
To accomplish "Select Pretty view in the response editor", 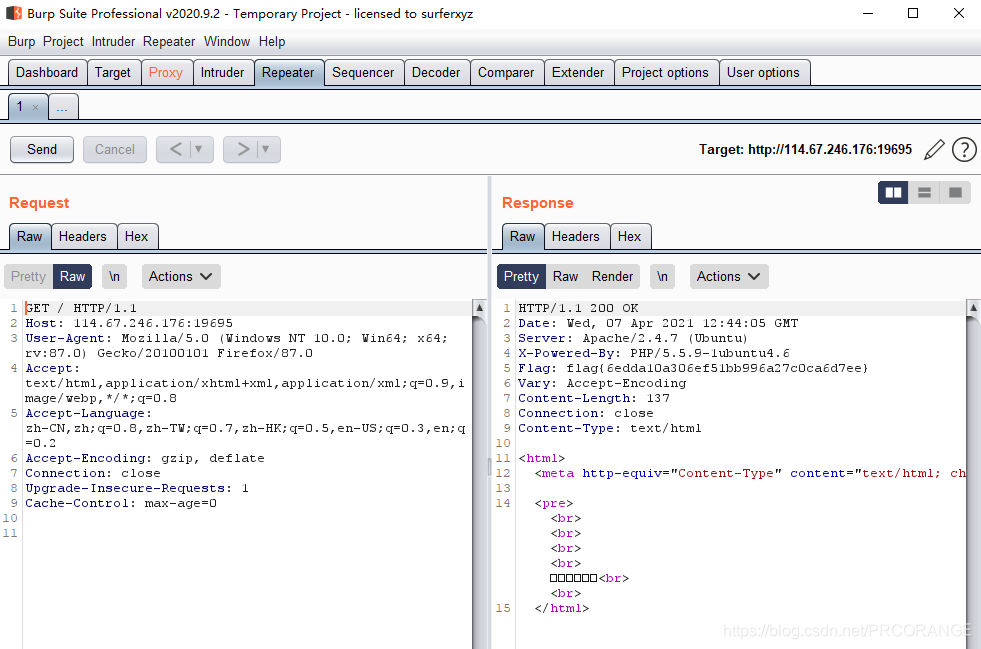I will (x=521, y=277).
